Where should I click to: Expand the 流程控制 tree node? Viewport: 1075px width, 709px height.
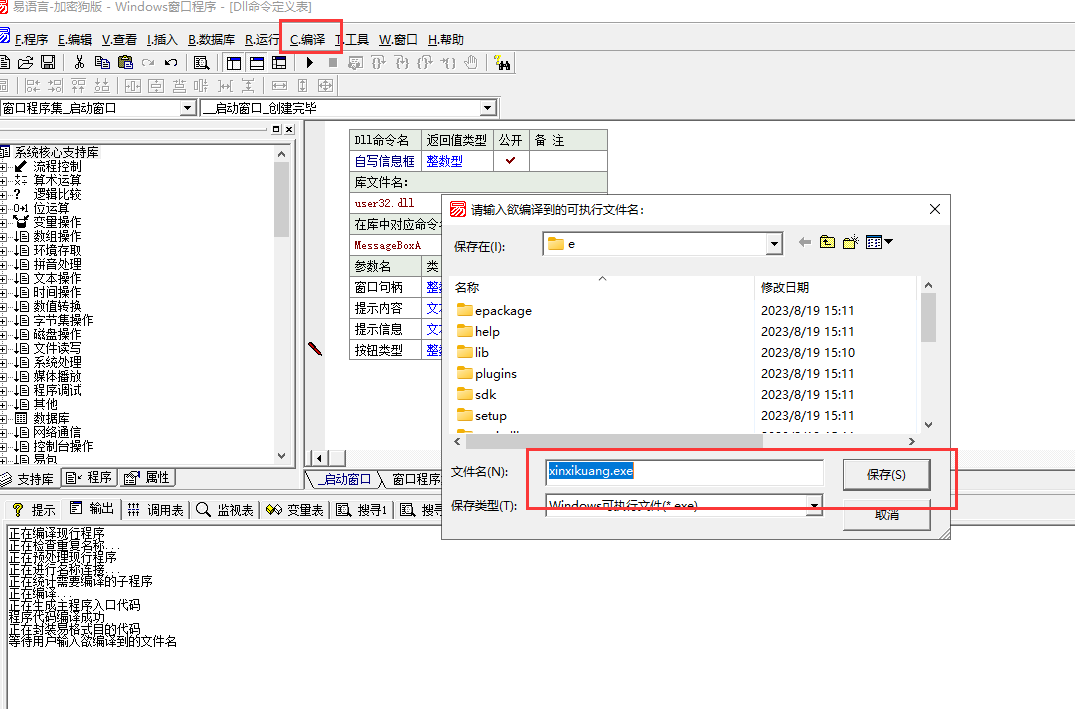(3, 167)
